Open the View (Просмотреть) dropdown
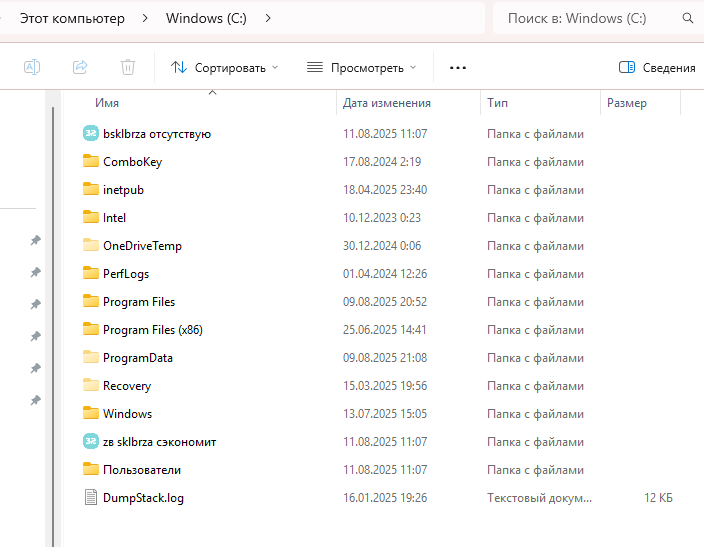Viewport: 704px width, 547px height. 362,68
